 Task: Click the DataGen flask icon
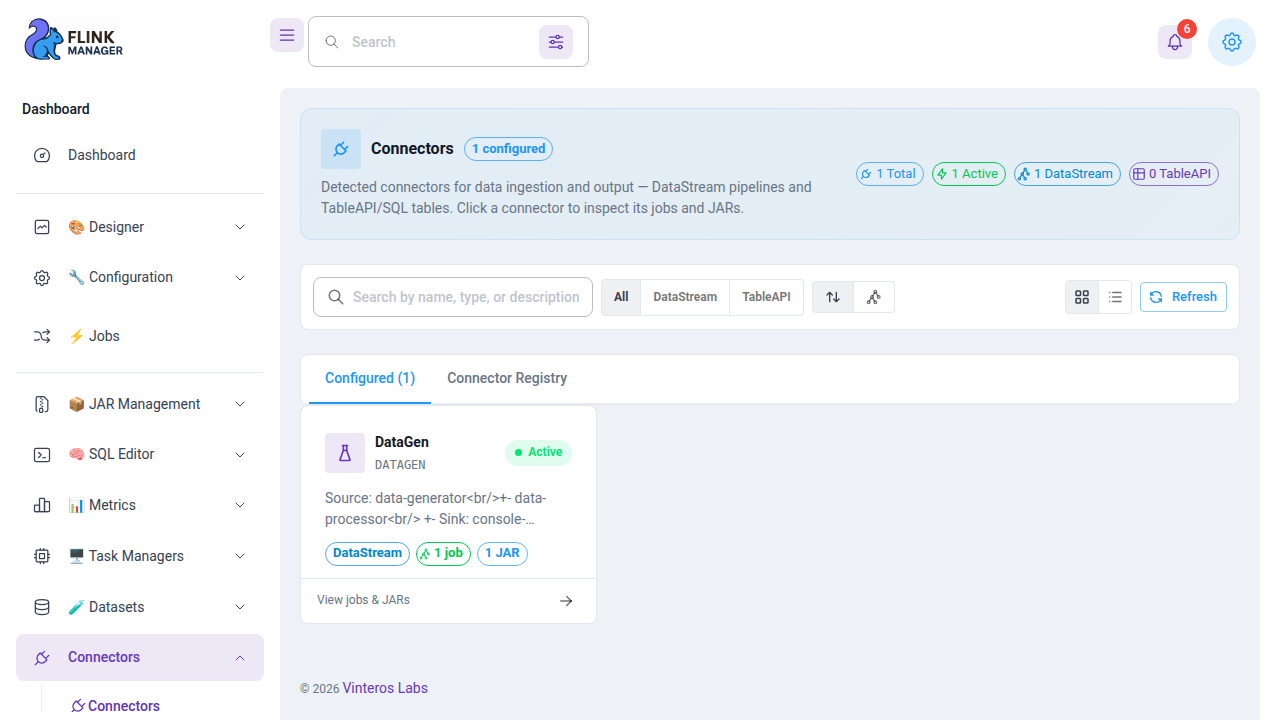point(345,453)
